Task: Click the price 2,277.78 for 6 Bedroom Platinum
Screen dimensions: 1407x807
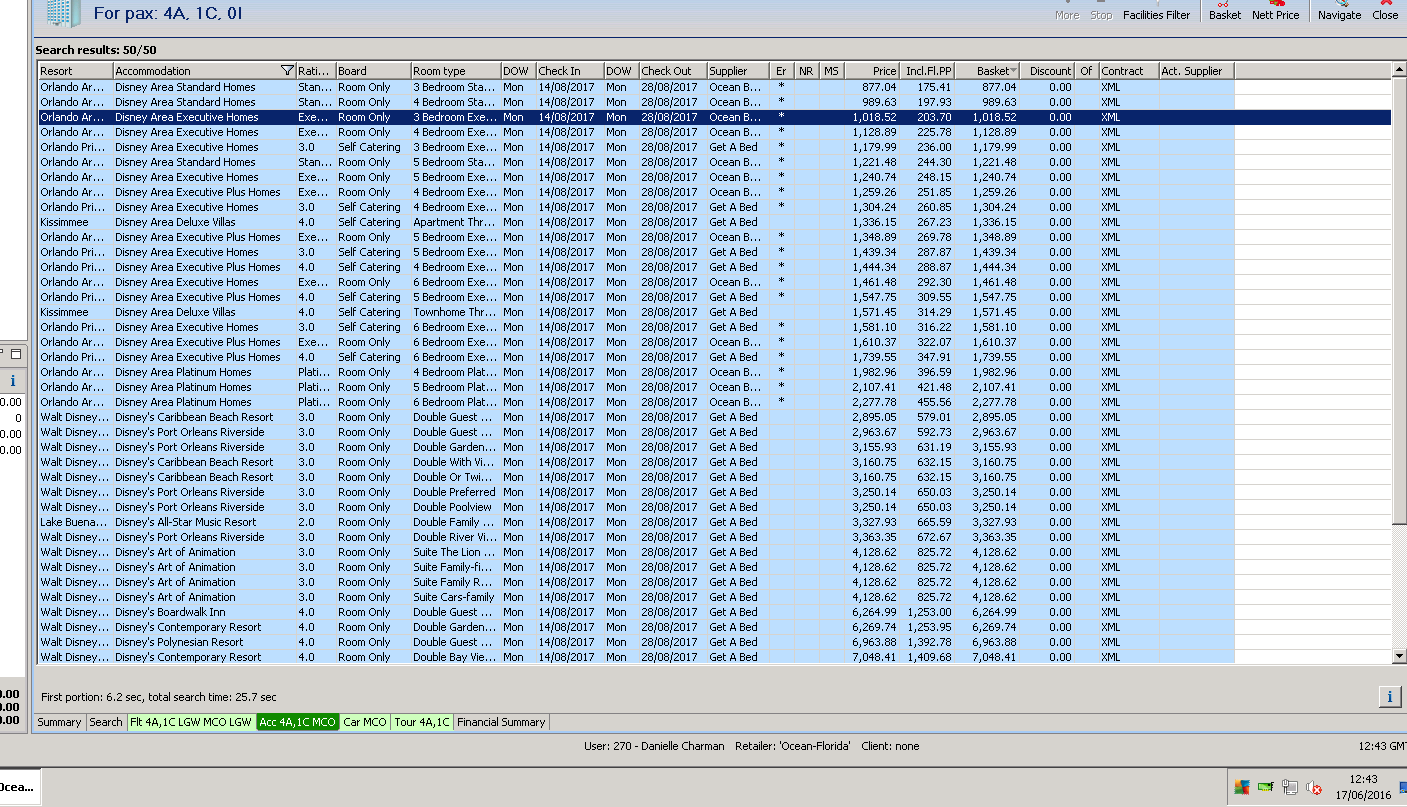Action: 874,402
